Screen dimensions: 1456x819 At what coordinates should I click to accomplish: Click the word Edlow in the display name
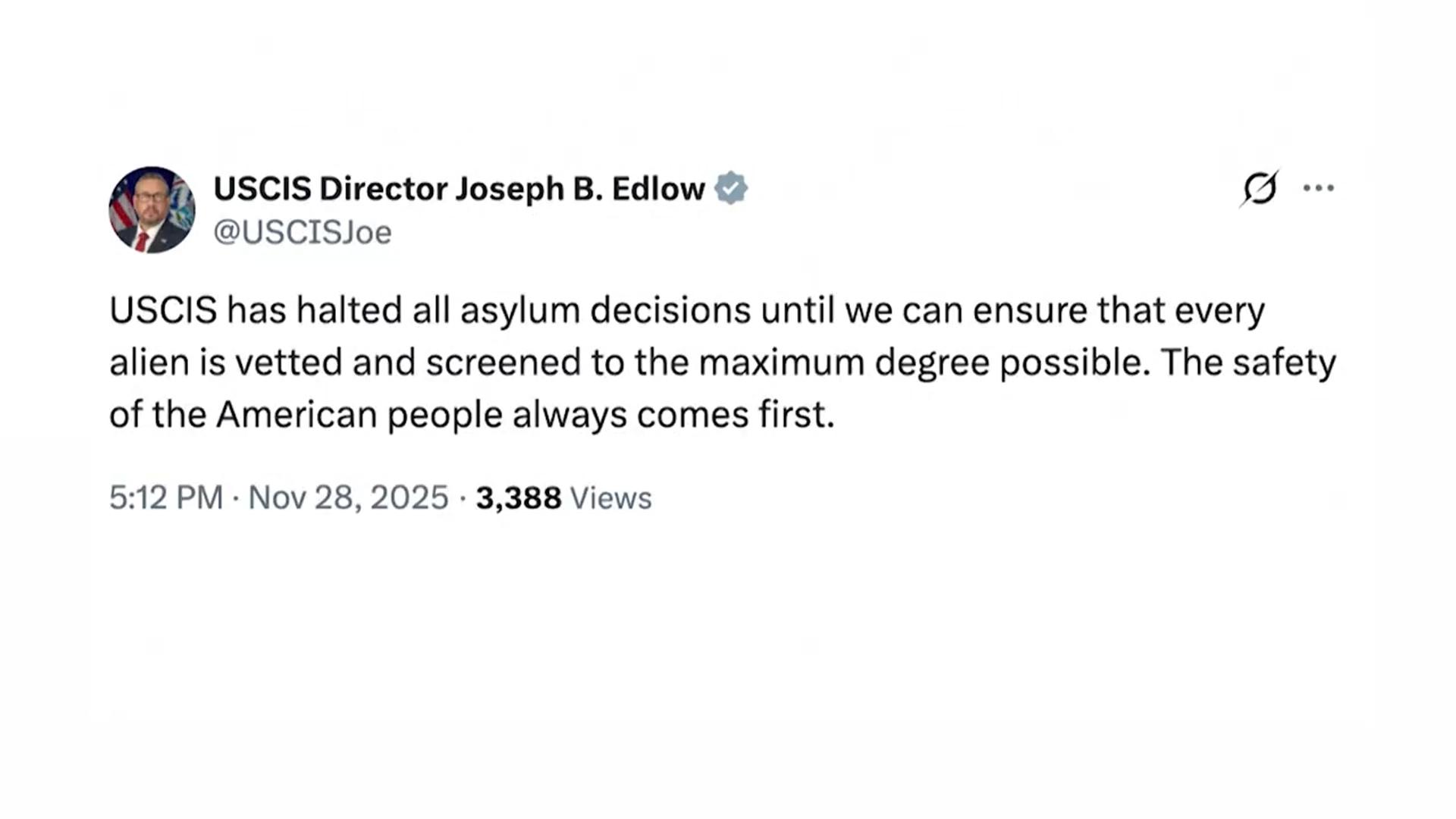658,189
